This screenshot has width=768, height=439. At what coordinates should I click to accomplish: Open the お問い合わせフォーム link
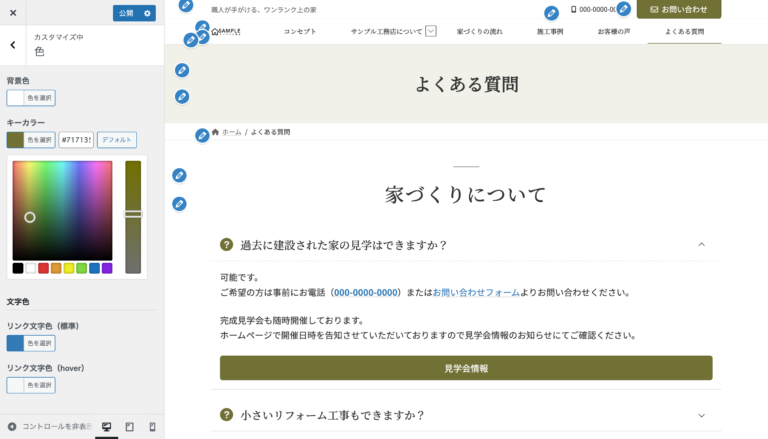476,293
